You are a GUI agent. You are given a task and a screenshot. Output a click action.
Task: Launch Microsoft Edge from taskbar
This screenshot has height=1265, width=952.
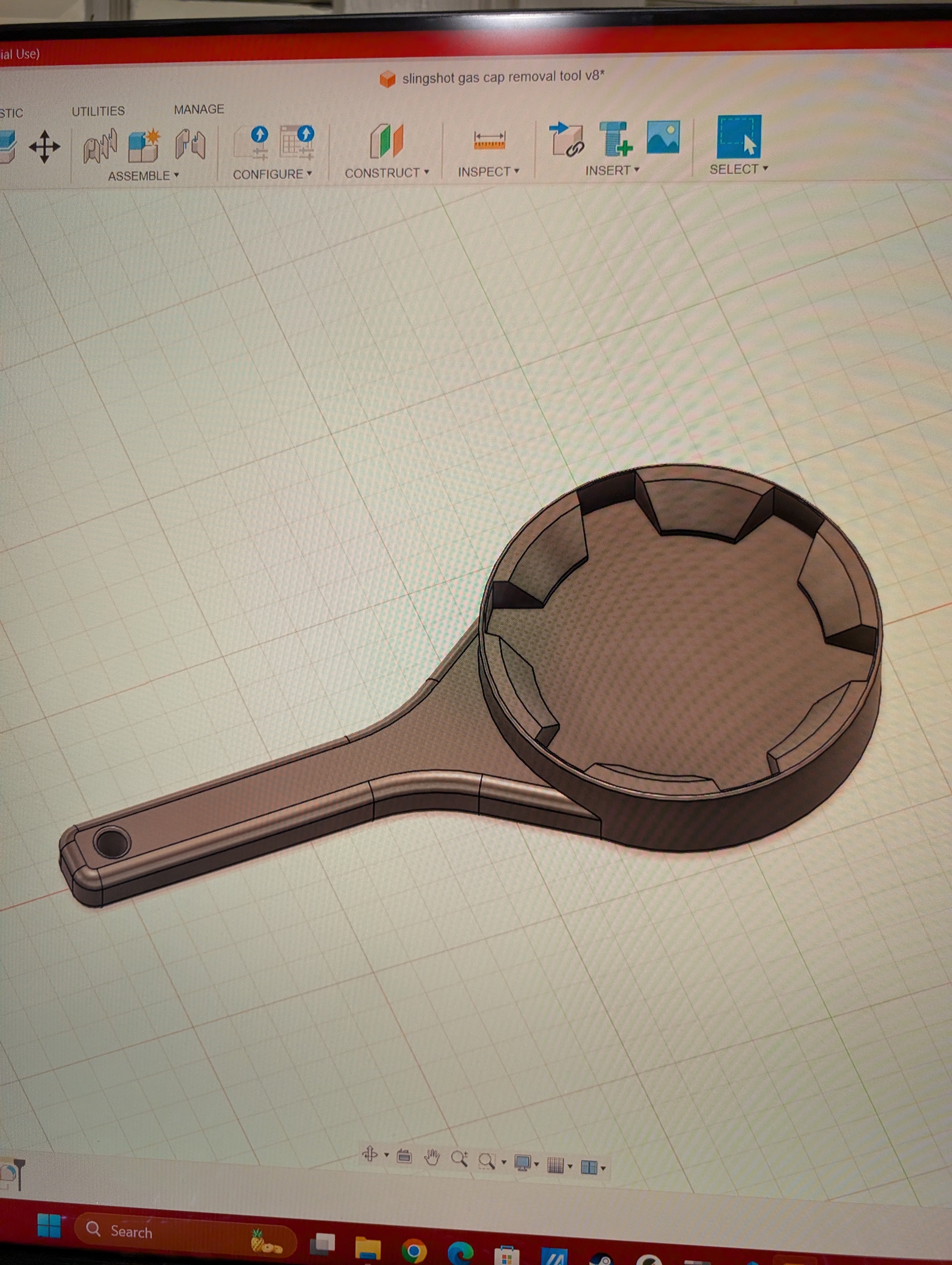coord(461,1254)
